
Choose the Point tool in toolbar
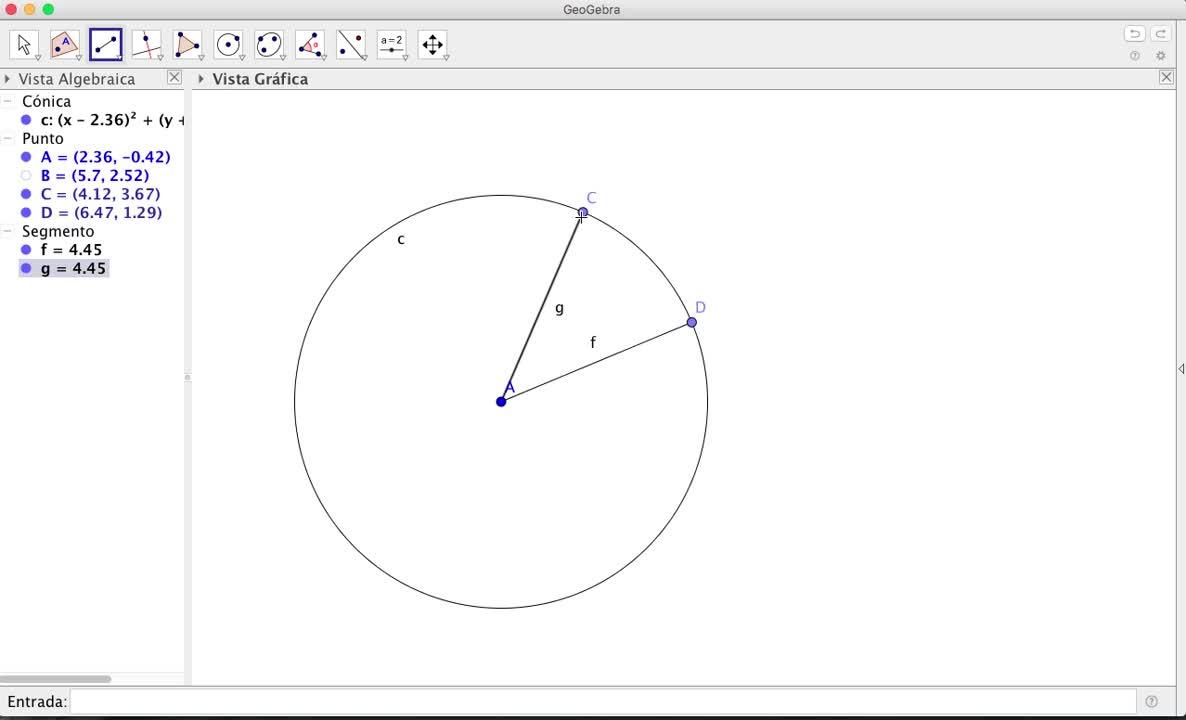click(x=64, y=45)
